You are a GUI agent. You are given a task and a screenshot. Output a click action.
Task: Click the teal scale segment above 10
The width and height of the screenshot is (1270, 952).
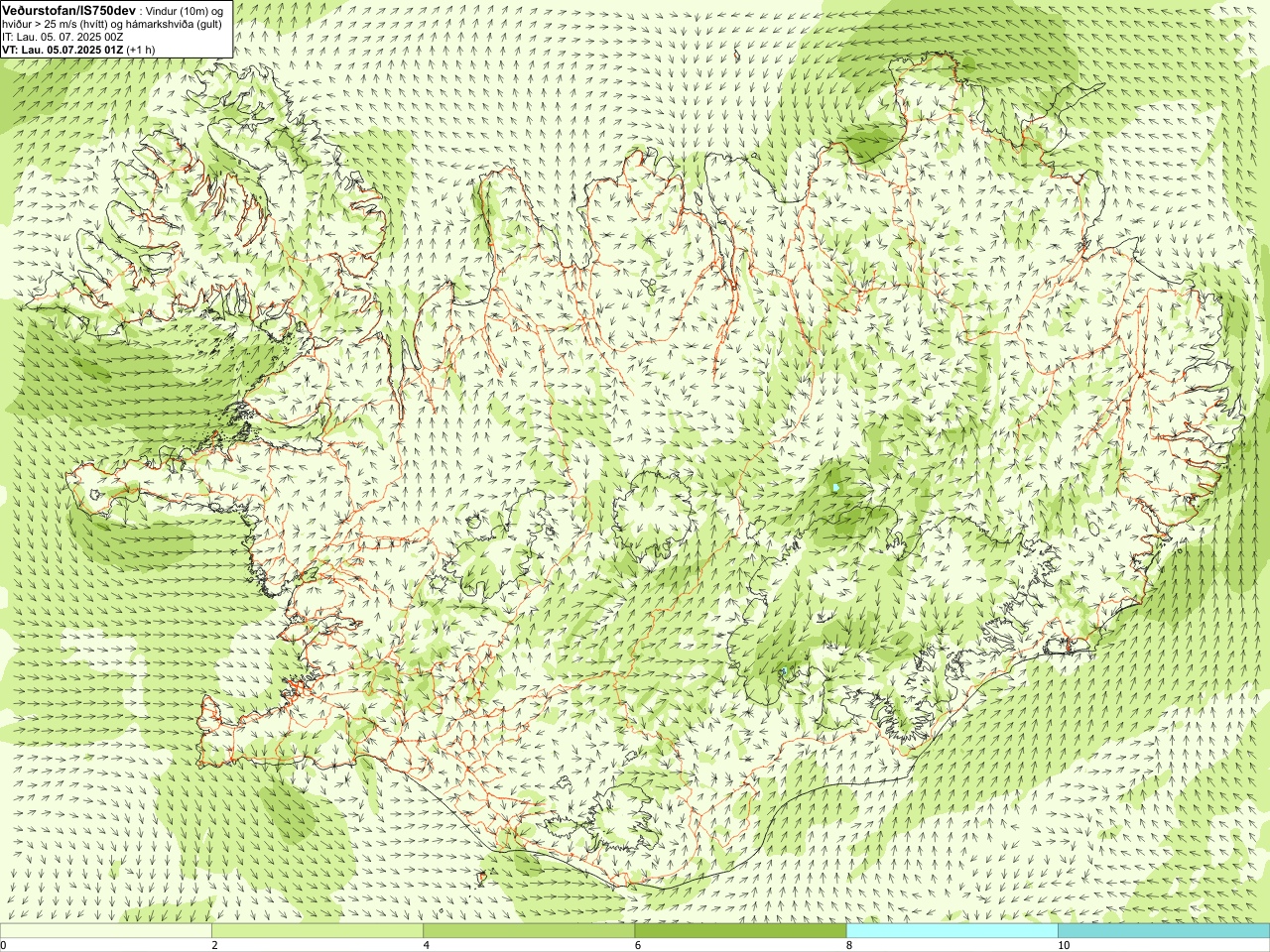[x=1164, y=931]
